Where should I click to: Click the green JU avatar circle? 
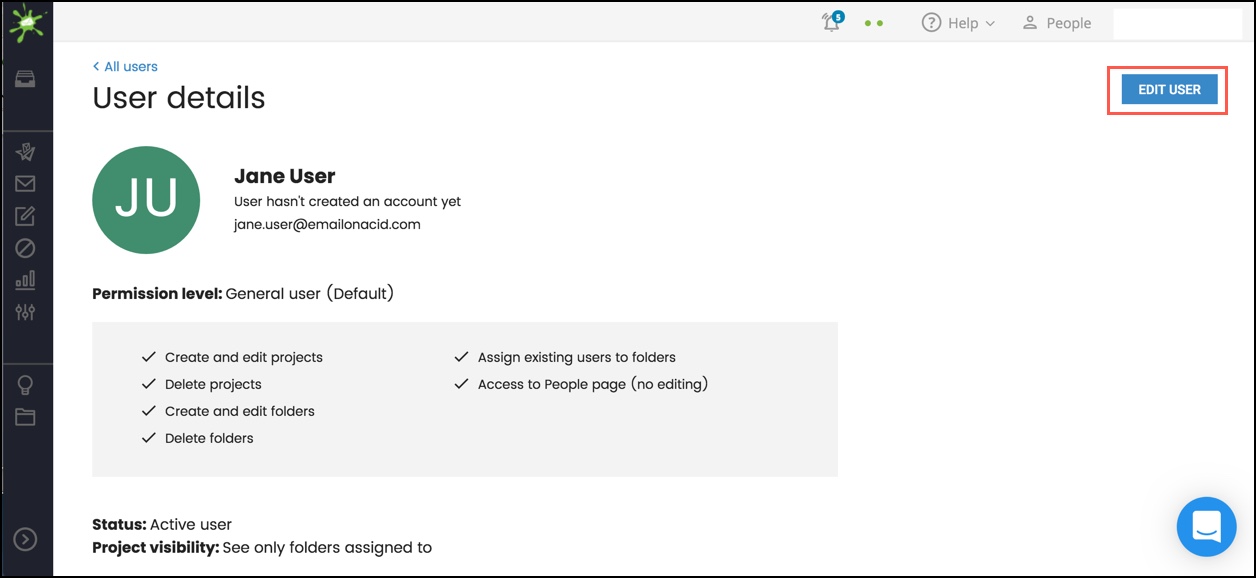pyautogui.click(x=146, y=200)
